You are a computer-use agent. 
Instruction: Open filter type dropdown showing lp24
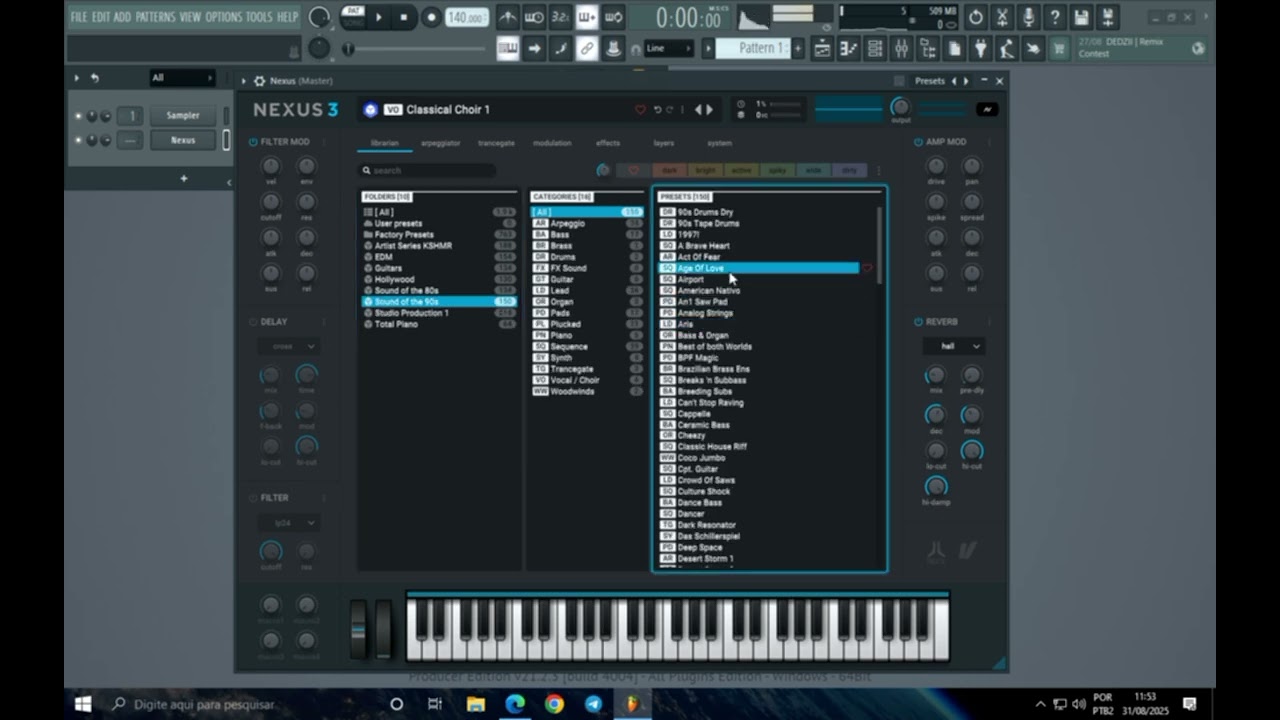click(x=289, y=522)
